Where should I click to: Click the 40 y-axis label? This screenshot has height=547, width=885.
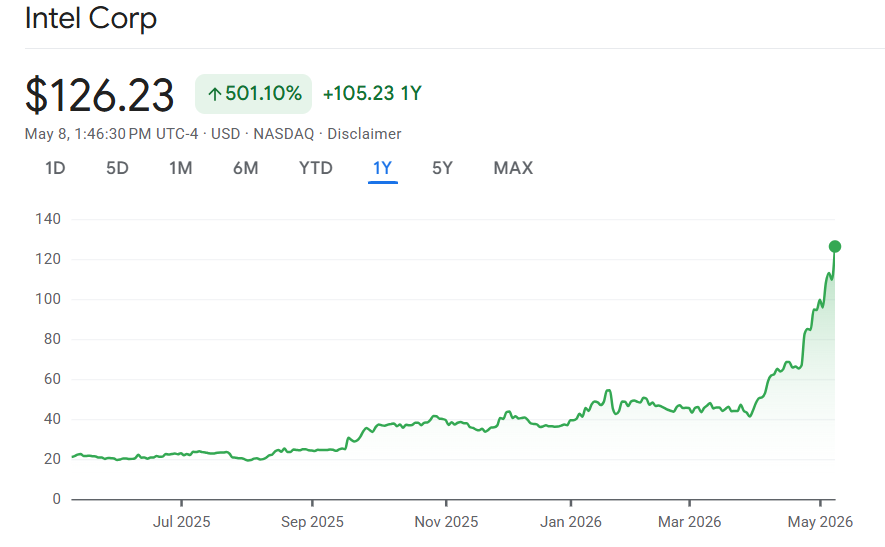(x=52, y=419)
